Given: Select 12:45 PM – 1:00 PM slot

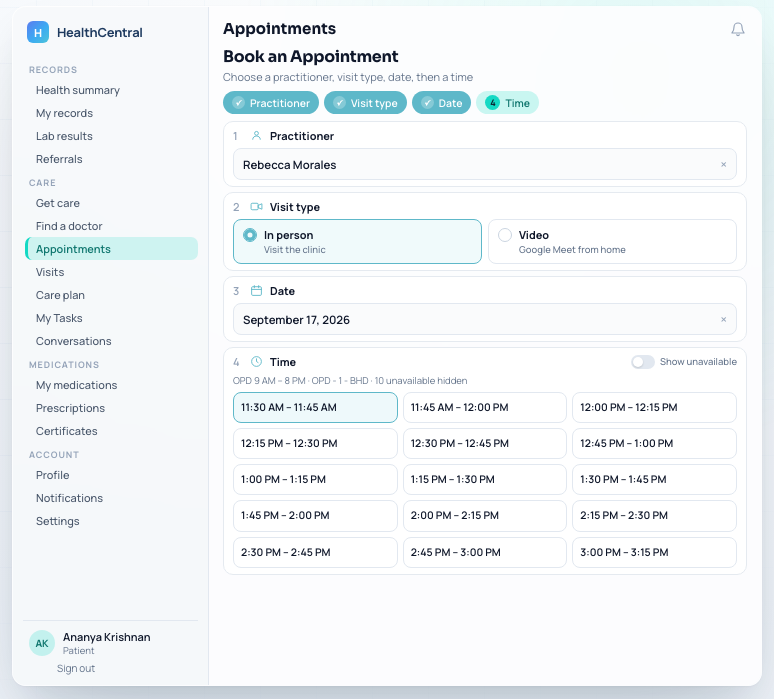Looking at the screenshot, I should click(x=654, y=443).
